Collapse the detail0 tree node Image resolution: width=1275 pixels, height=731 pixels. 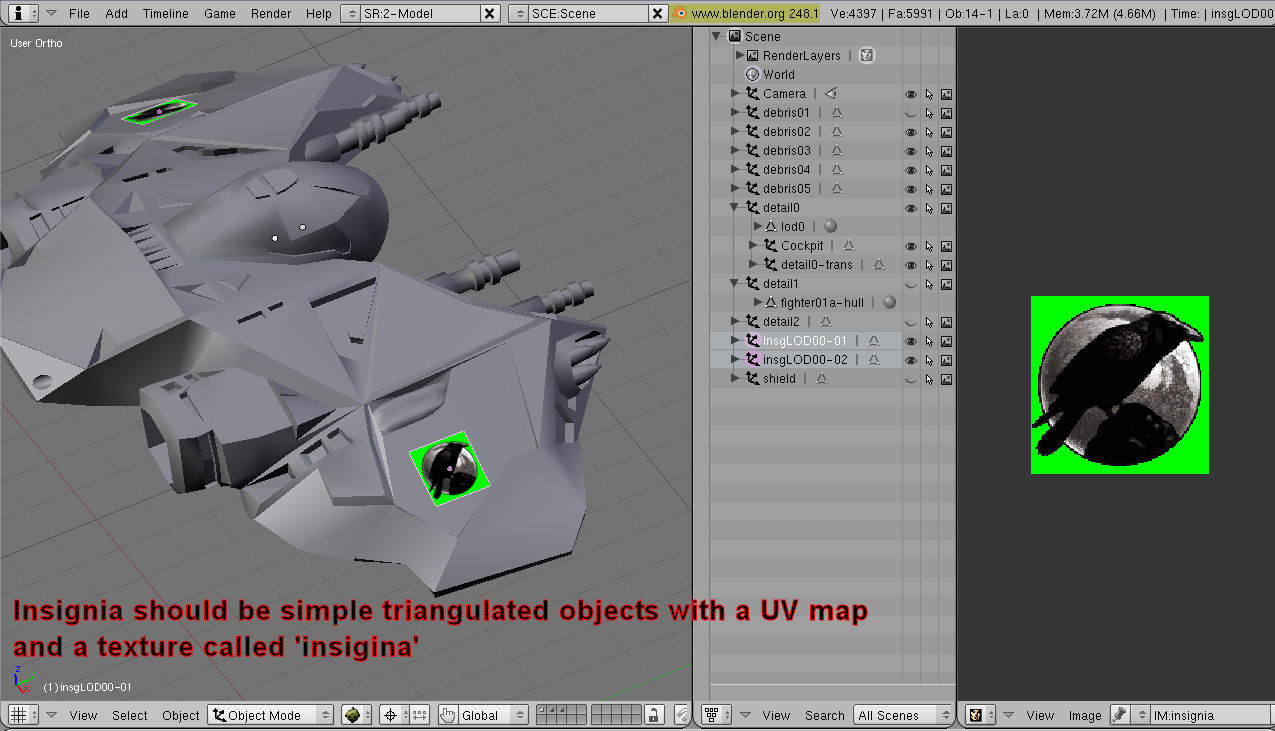[735, 208]
